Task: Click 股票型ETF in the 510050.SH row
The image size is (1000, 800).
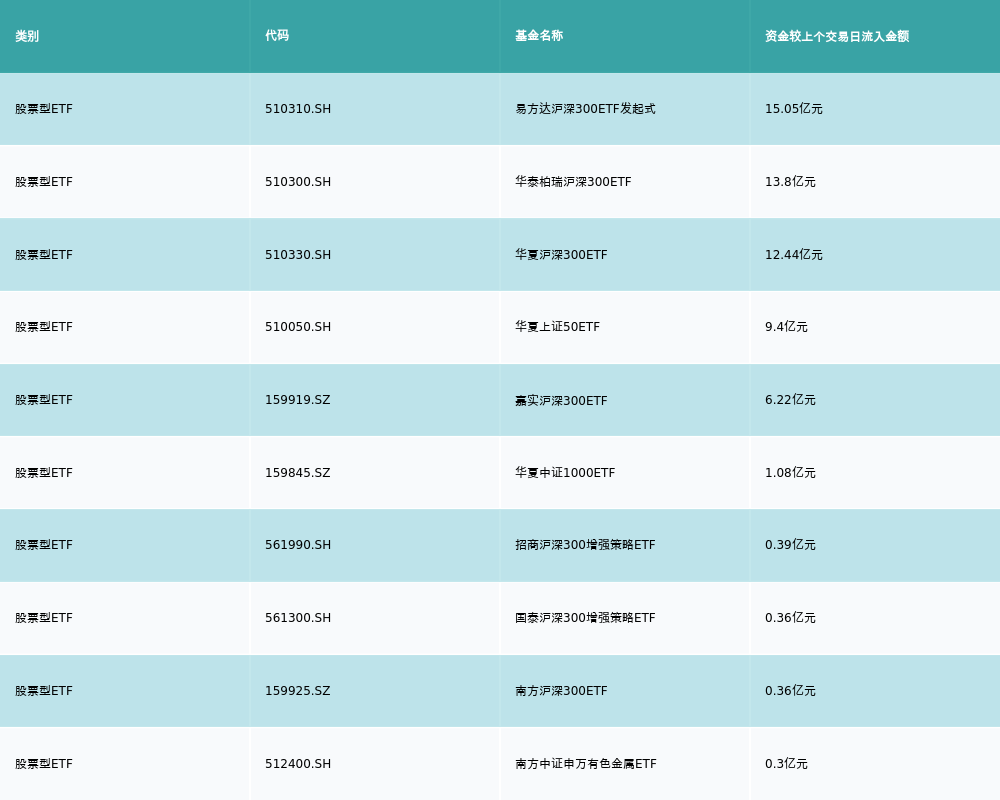Action: click(44, 327)
